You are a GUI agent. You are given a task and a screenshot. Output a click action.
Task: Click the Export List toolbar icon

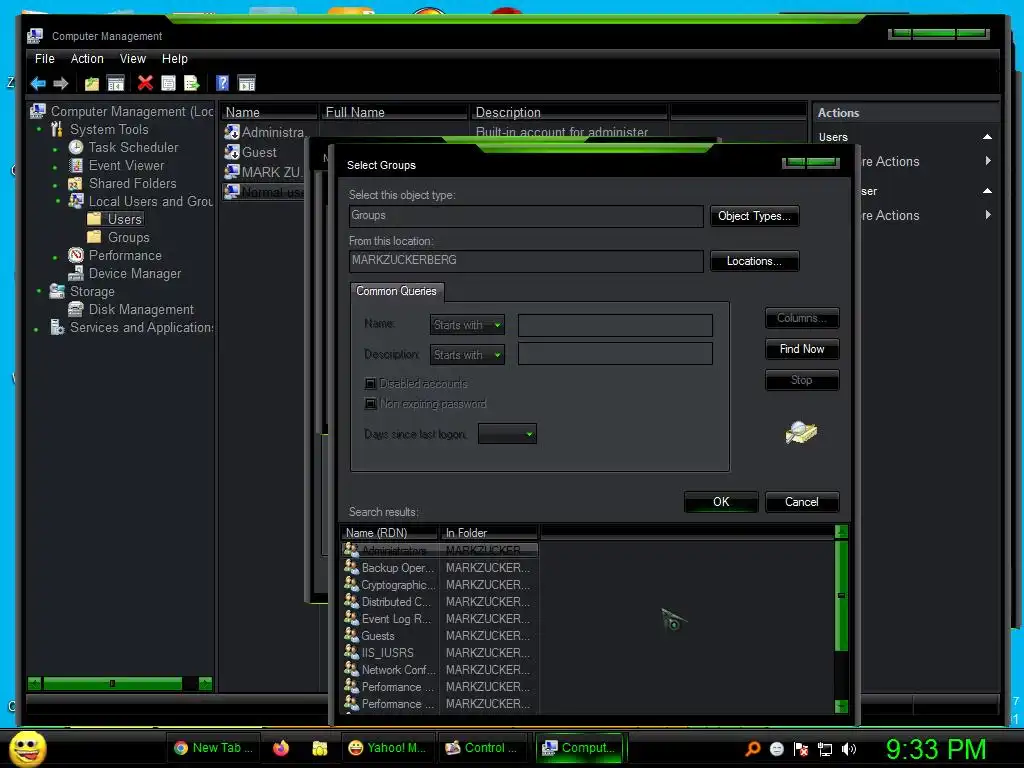pyautogui.click(x=191, y=84)
